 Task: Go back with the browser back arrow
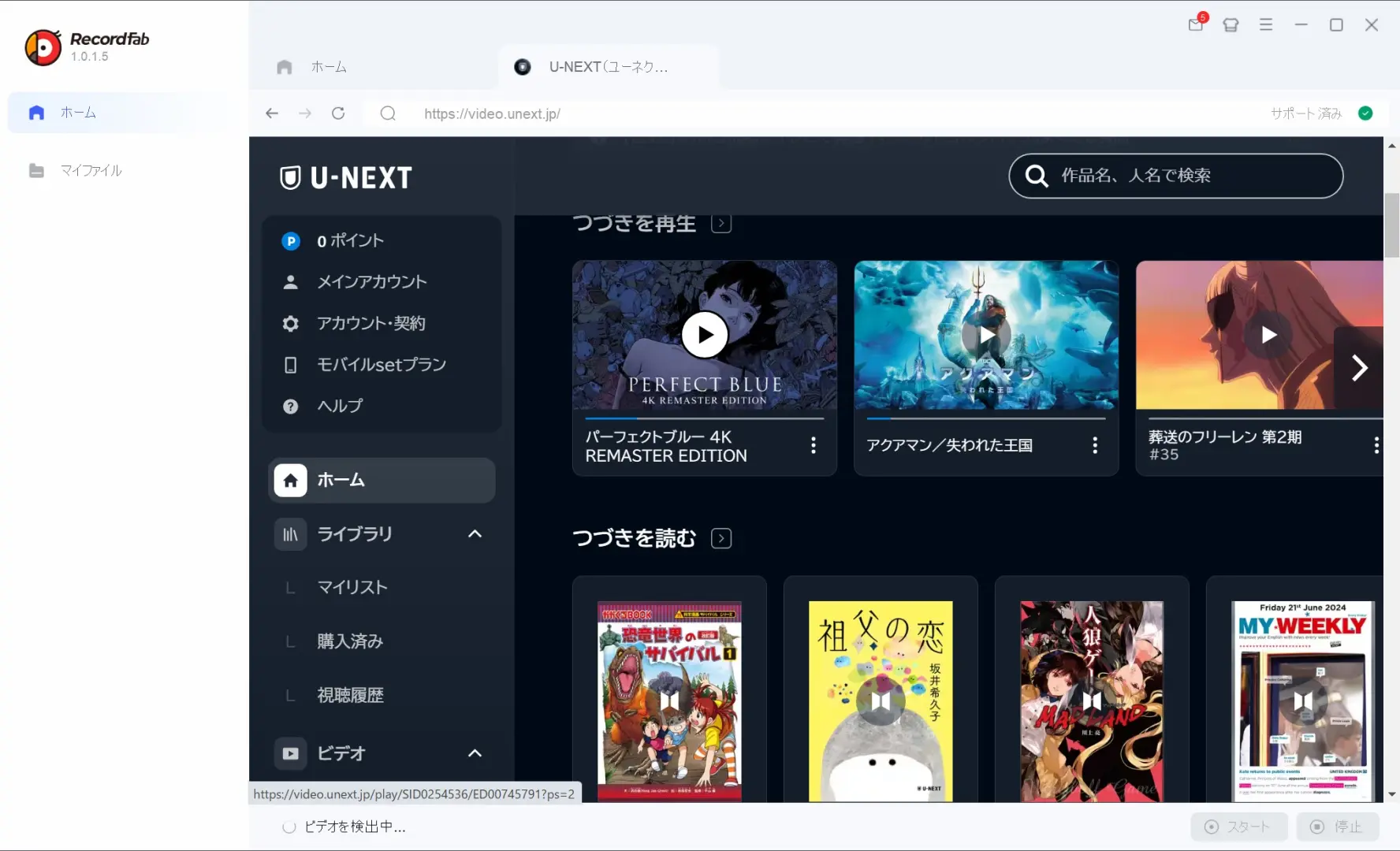tap(272, 113)
